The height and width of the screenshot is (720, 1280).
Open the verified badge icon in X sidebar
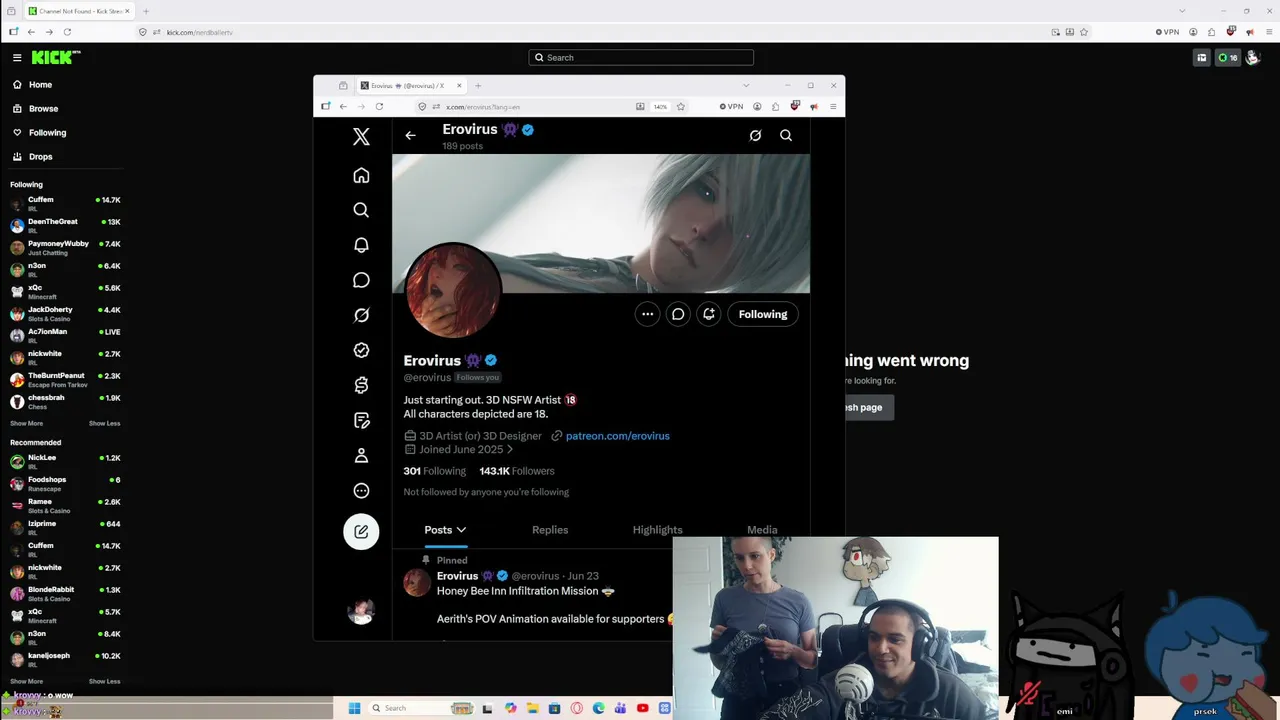pyautogui.click(x=361, y=350)
